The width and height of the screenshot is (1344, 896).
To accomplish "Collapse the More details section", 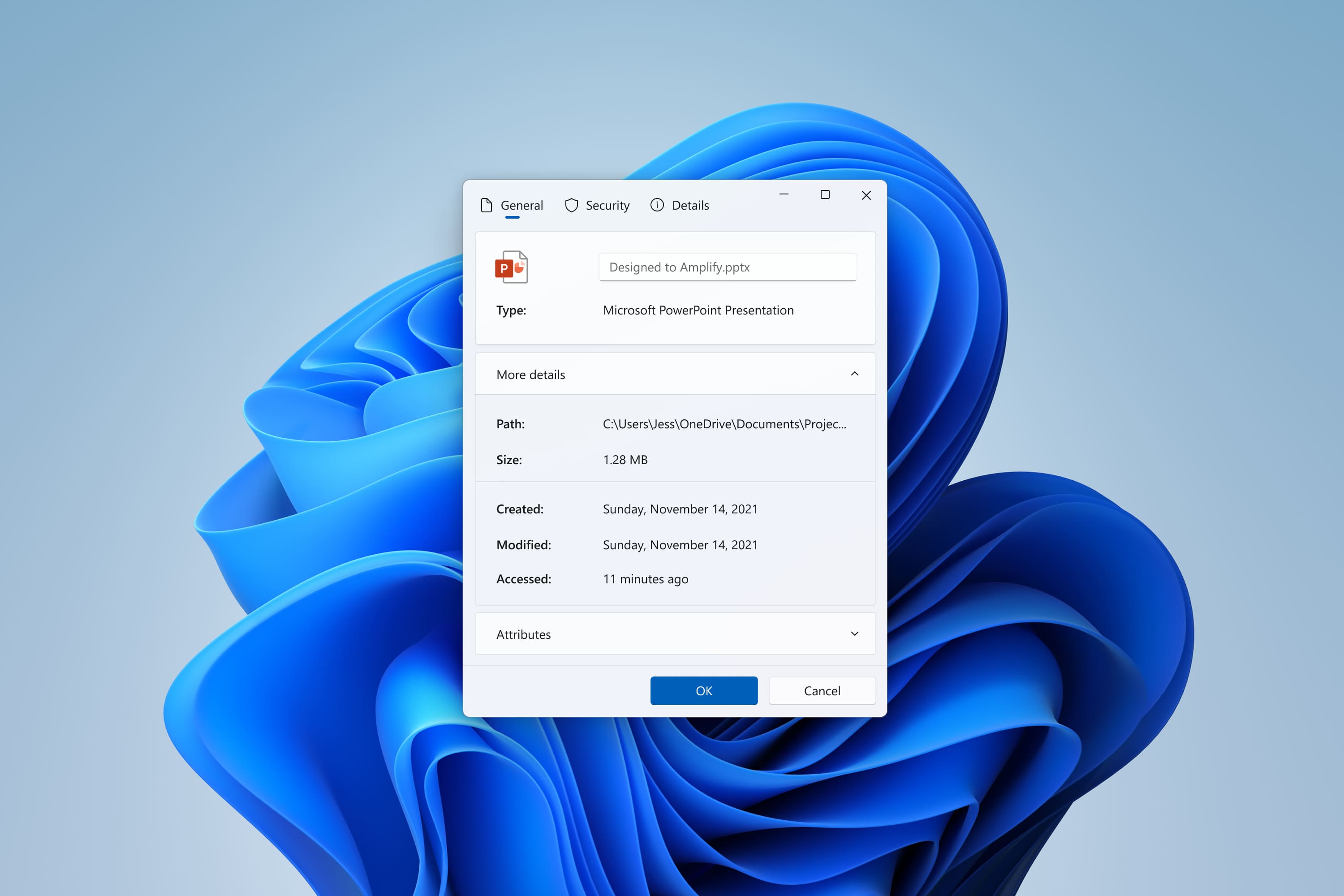I will coord(855,375).
